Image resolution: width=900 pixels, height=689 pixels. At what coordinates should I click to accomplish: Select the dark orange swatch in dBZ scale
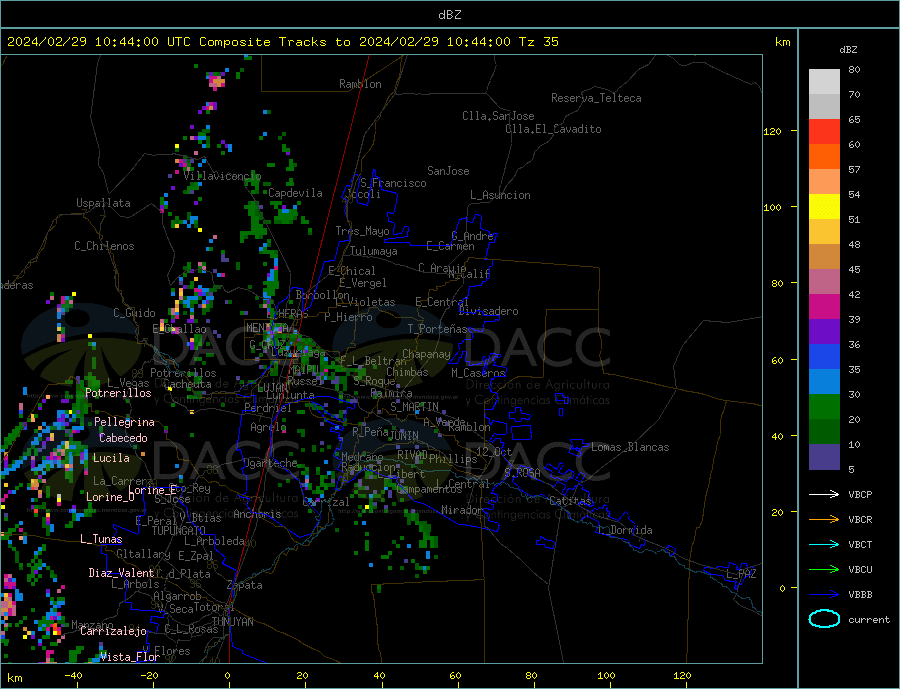tap(824, 157)
